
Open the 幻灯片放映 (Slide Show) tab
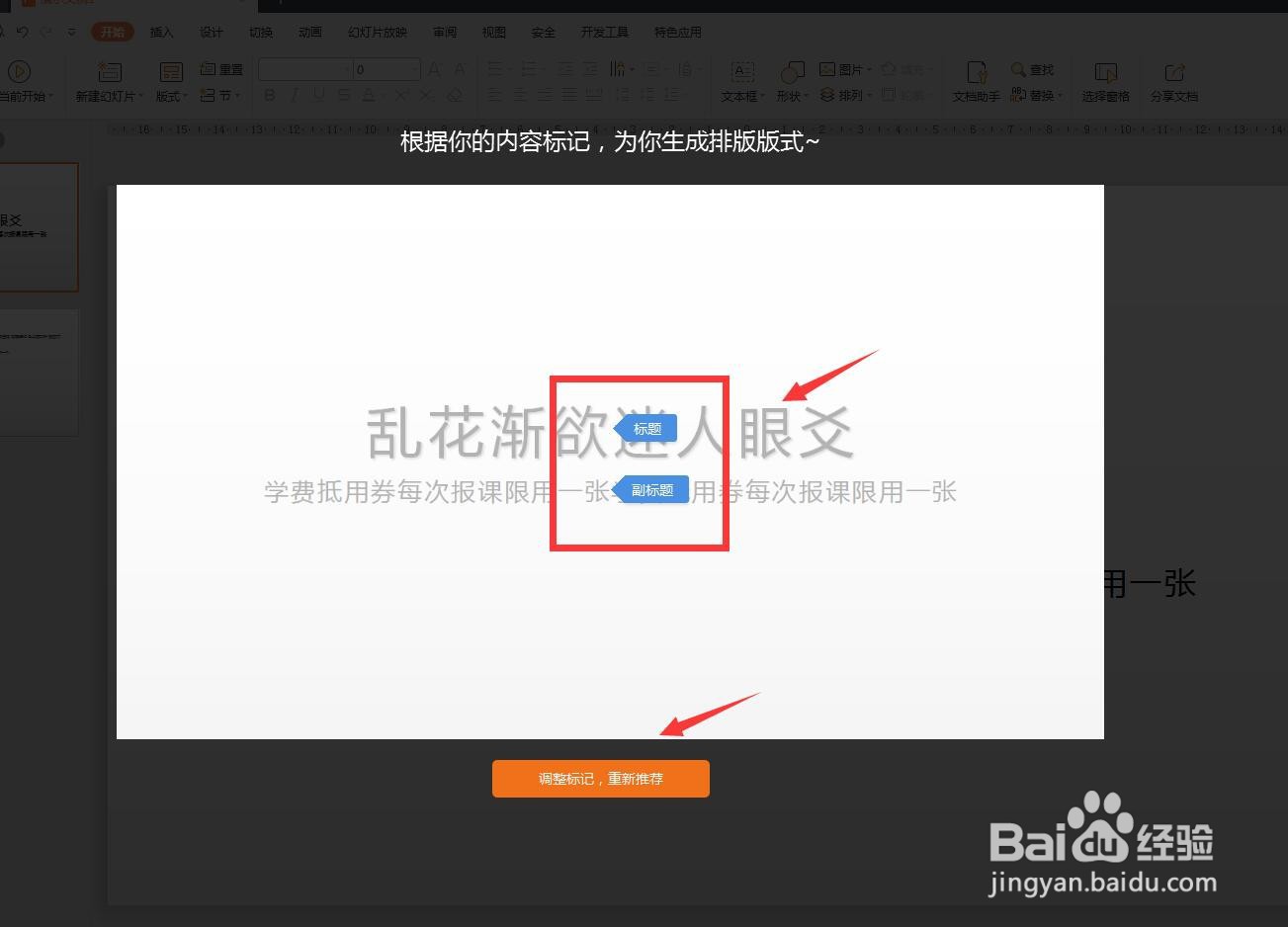(x=377, y=32)
